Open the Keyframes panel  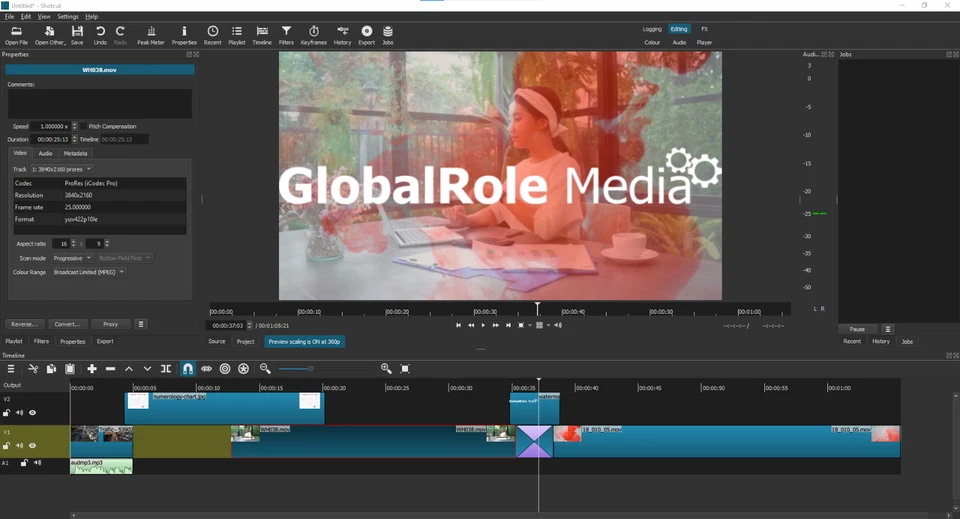[313, 35]
